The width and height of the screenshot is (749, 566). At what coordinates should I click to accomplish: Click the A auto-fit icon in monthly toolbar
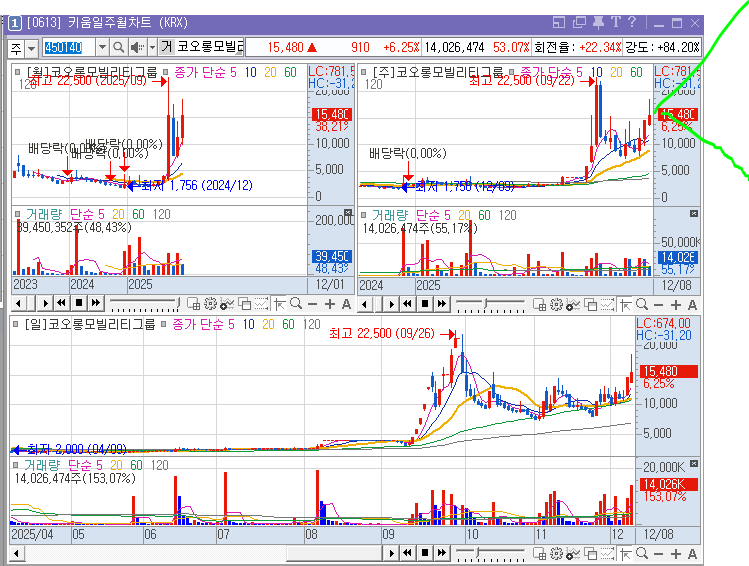346,304
